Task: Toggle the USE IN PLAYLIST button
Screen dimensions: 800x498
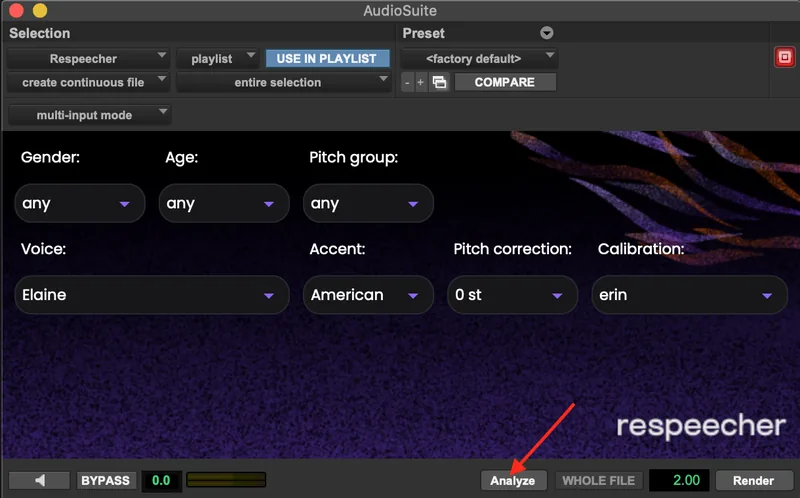Action: pyautogui.click(x=327, y=59)
